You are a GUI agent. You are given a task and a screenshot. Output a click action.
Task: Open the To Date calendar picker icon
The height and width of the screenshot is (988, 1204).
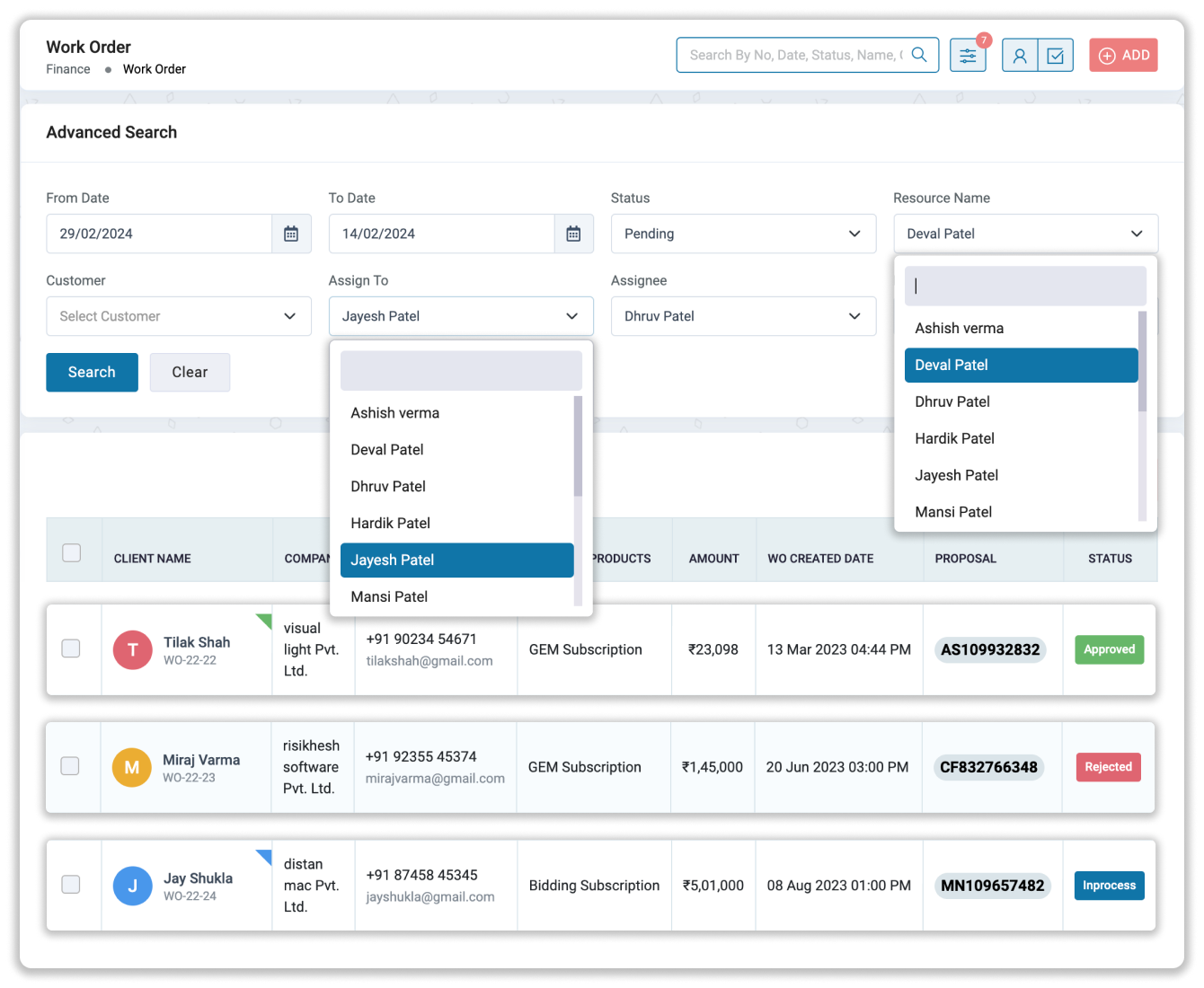click(573, 234)
